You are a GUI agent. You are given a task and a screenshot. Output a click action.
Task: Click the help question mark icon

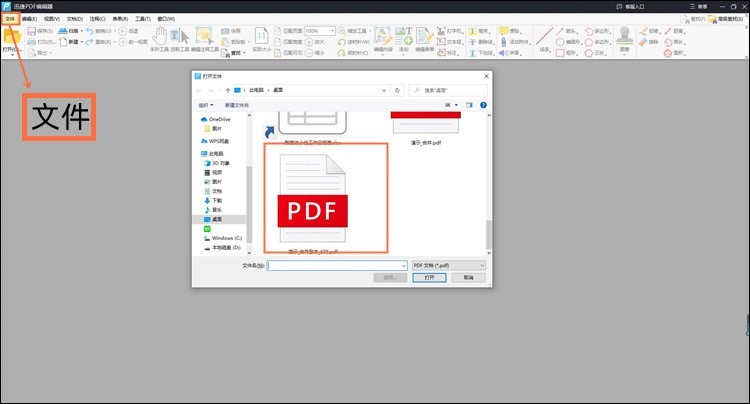(x=483, y=105)
